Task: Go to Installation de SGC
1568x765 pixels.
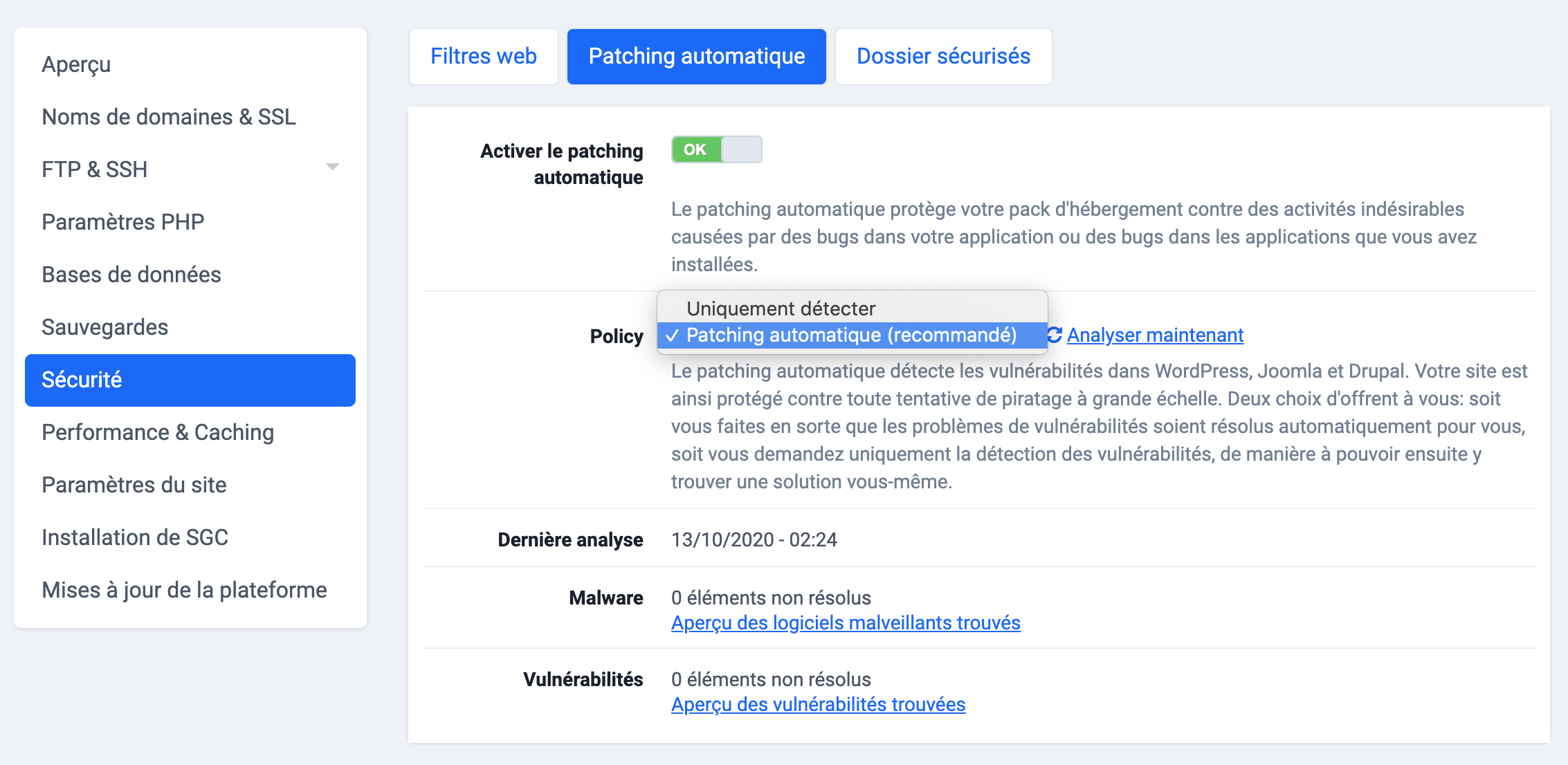Action: pyautogui.click(x=135, y=537)
